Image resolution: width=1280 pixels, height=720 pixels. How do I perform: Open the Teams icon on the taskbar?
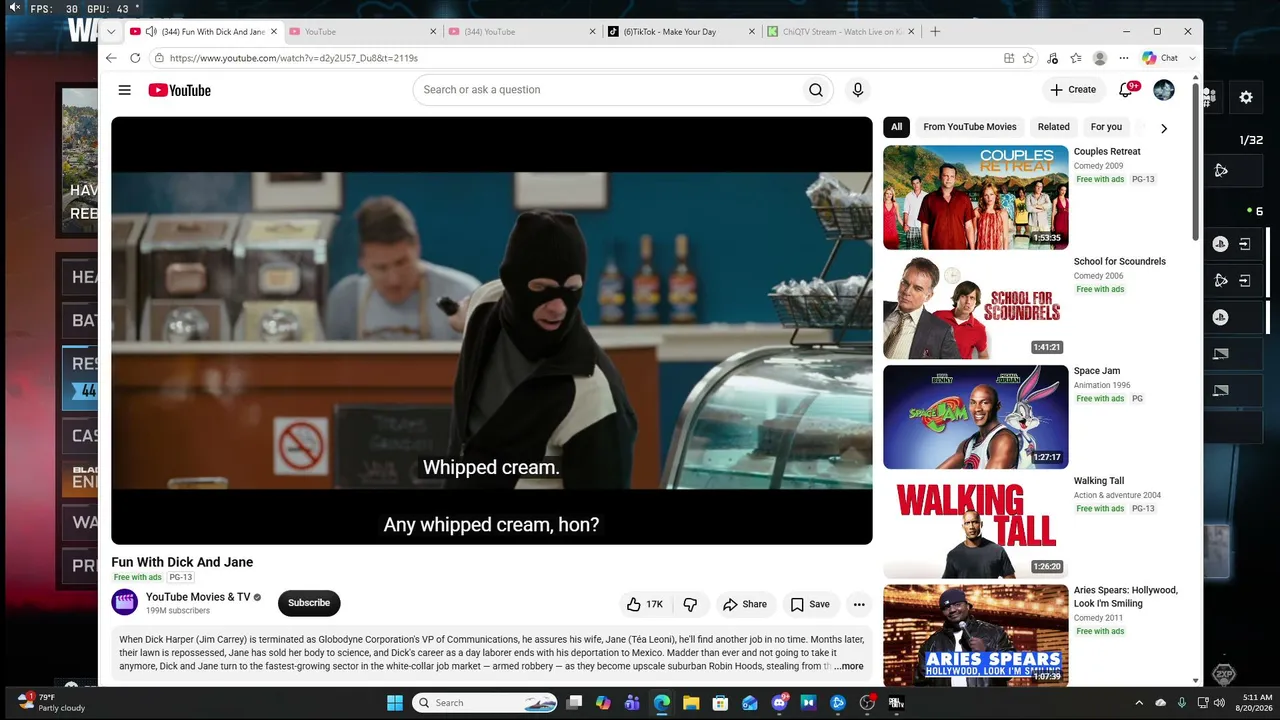tap(632, 703)
